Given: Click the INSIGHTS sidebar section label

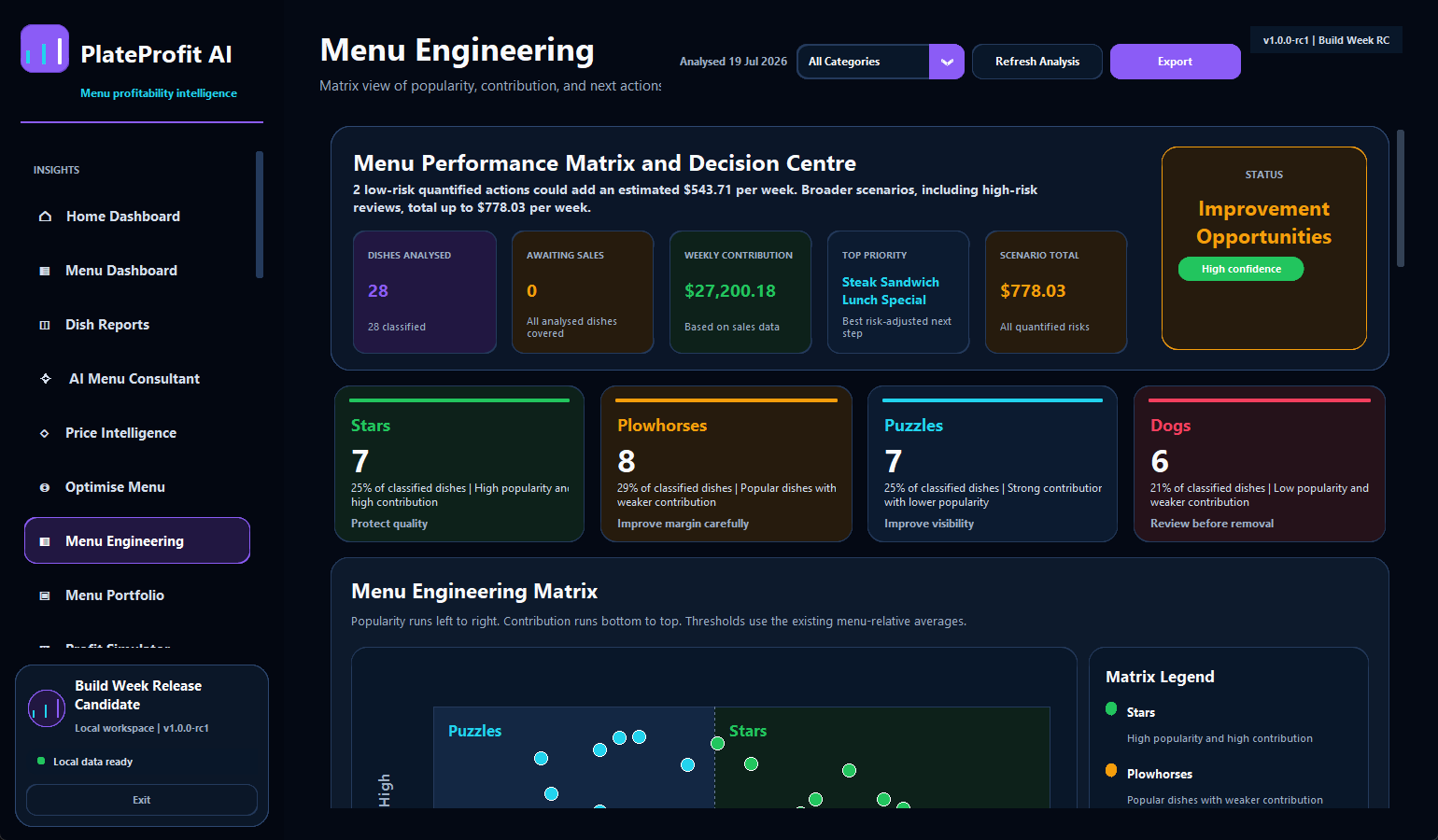Looking at the screenshot, I should pyautogui.click(x=56, y=170).
